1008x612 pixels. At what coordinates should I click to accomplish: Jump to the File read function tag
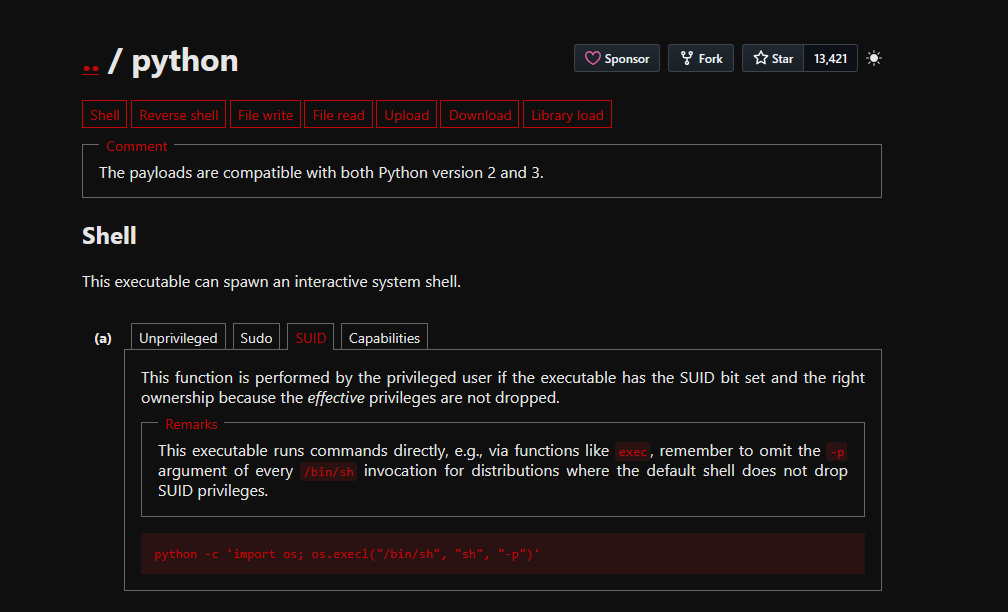click(338, 114)
